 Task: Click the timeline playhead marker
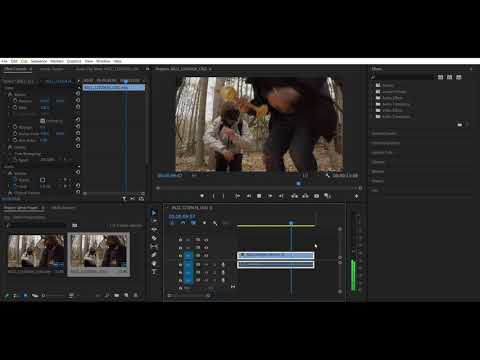(291, 222)
